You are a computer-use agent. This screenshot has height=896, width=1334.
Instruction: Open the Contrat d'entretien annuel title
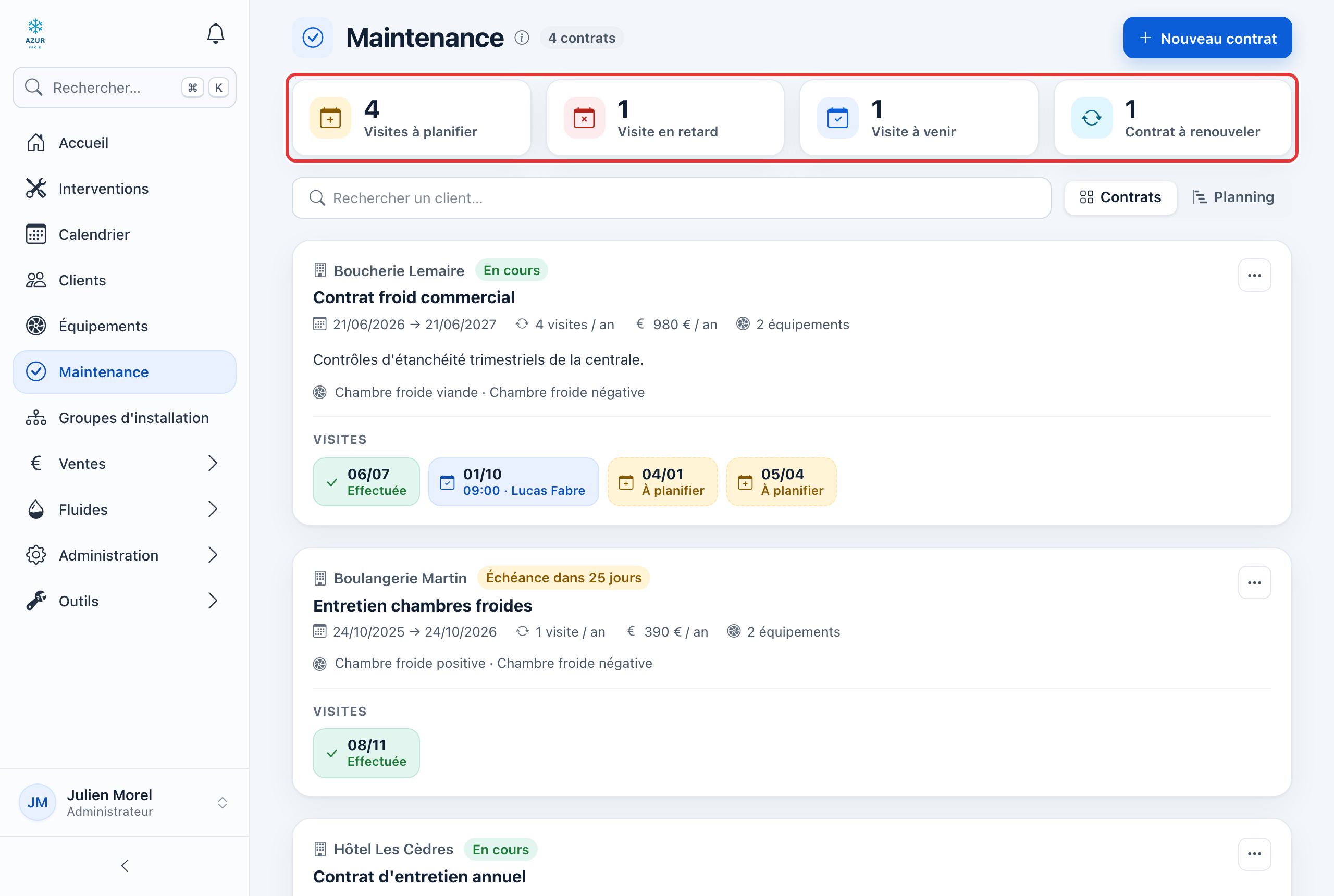[419, 876]
